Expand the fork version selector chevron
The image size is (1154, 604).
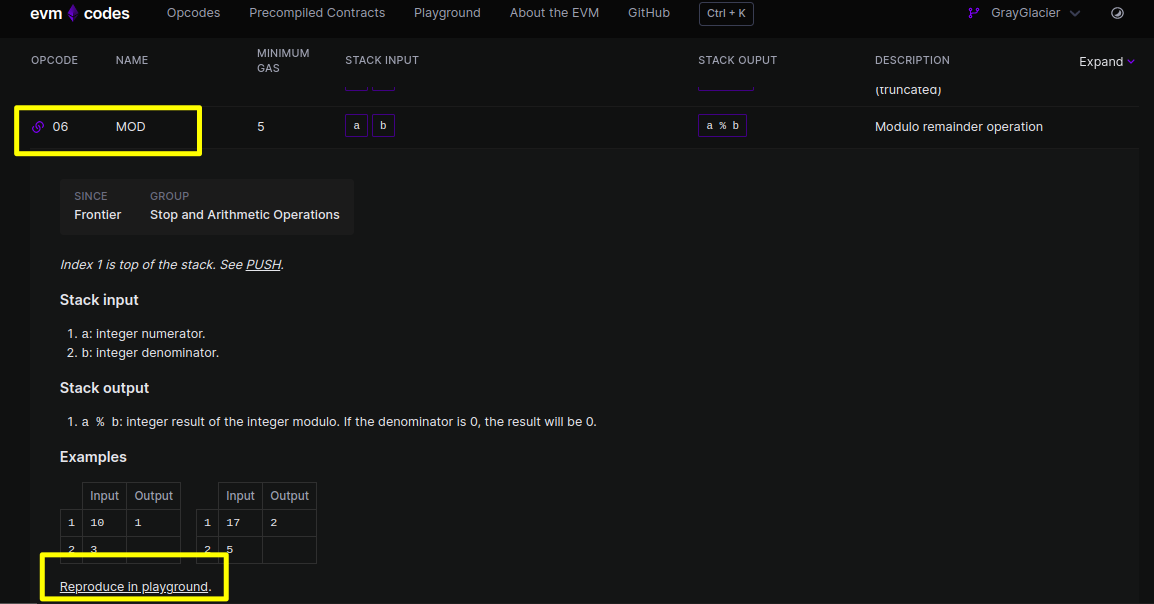1076,13
